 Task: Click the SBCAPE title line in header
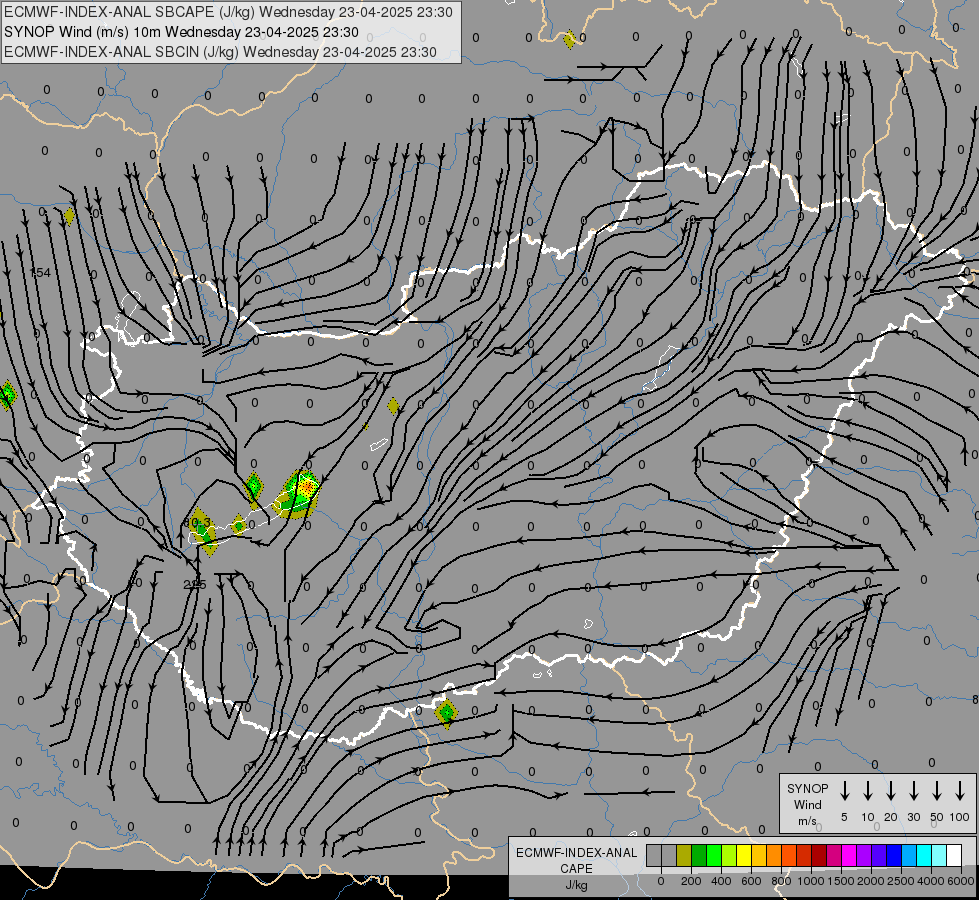(x=228, y=12)
